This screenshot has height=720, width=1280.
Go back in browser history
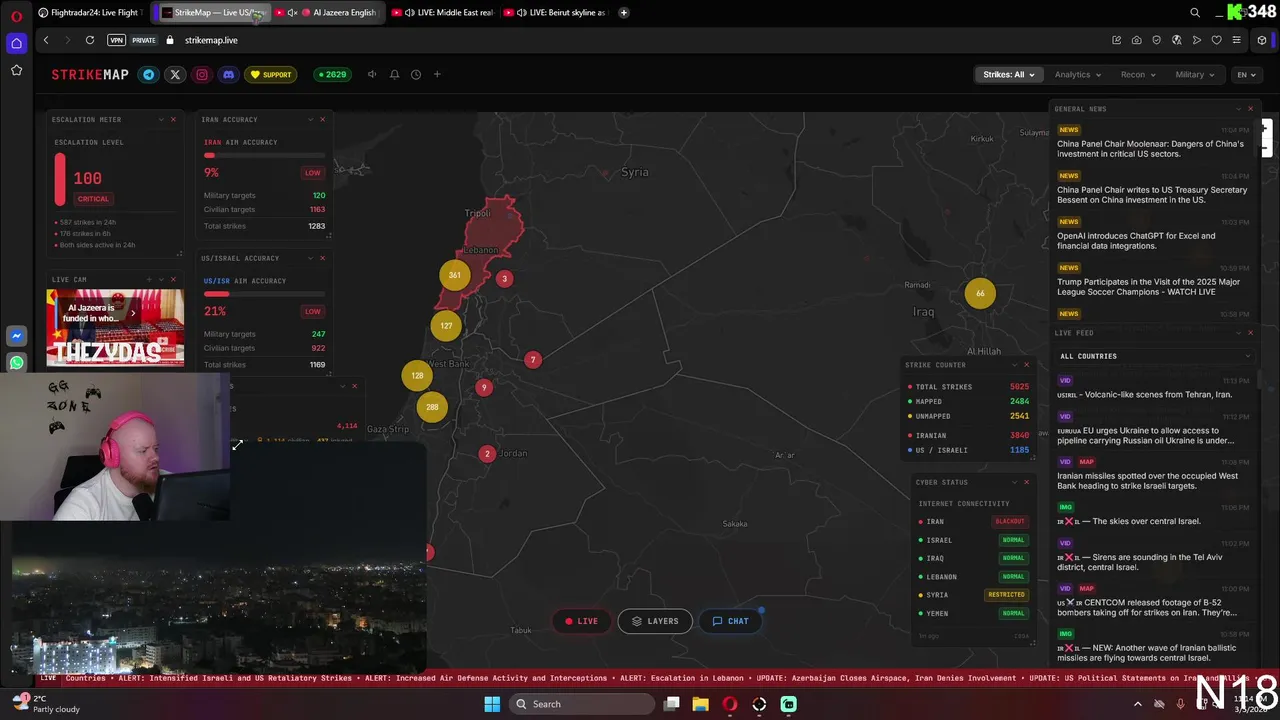click(46, 40)
